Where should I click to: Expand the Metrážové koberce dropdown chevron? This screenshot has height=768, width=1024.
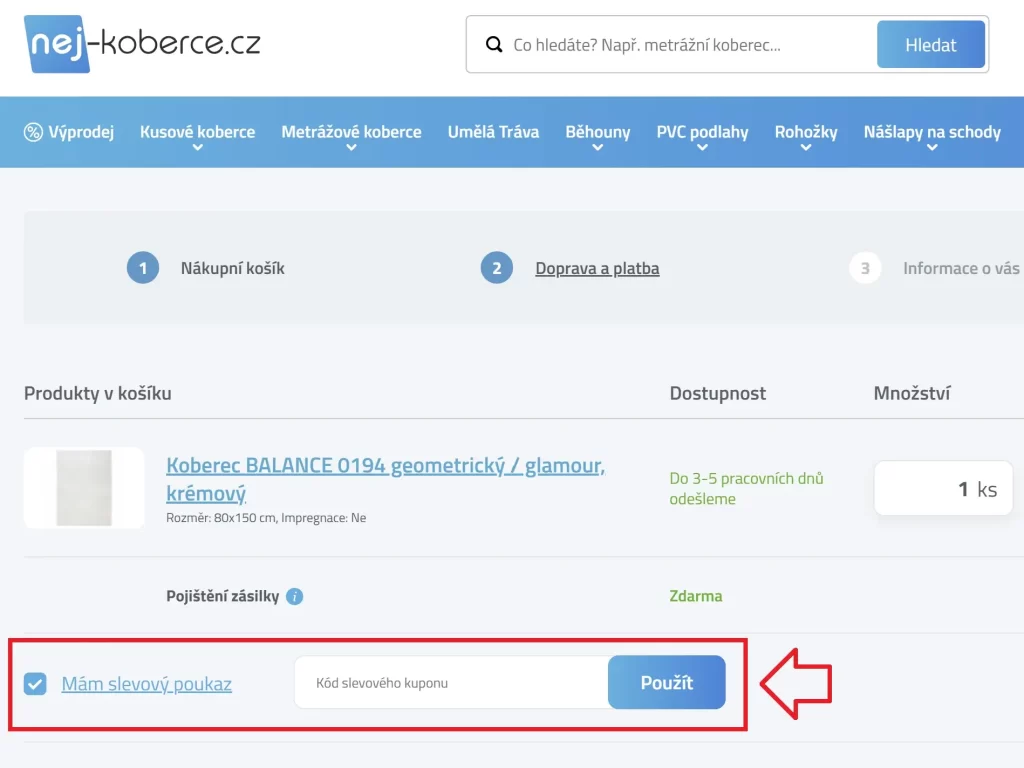(350, 146)
